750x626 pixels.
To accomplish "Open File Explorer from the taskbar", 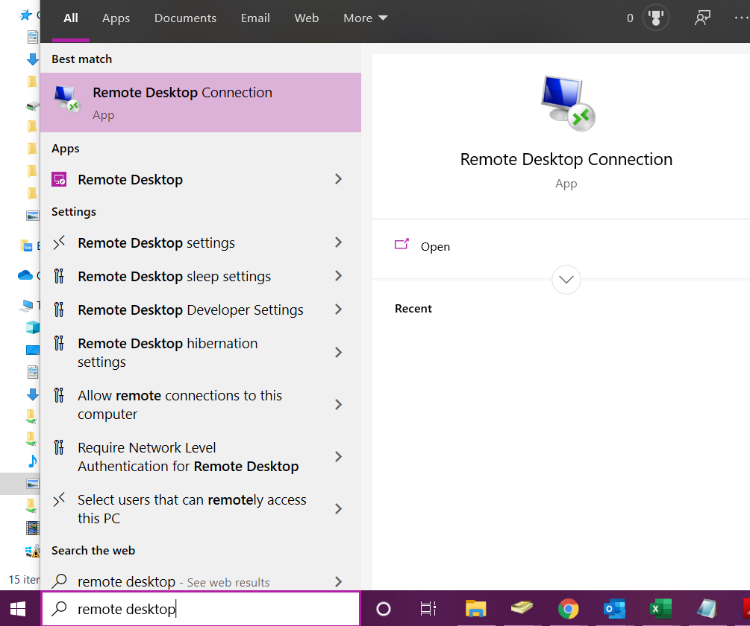I will pyautogui.click(x=475, y=609).
